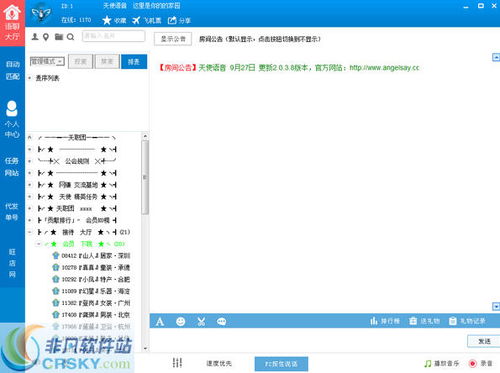Click the channel list scrollbar thumb

pos(145,177)
